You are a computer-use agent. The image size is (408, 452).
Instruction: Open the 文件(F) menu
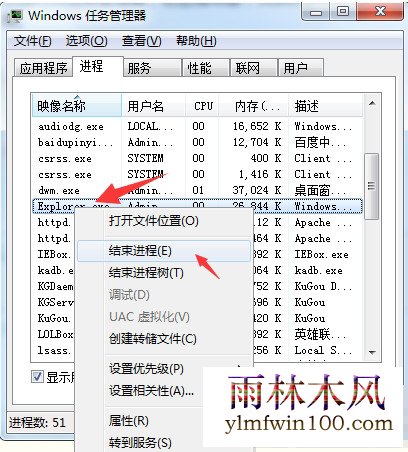(32, 41)
